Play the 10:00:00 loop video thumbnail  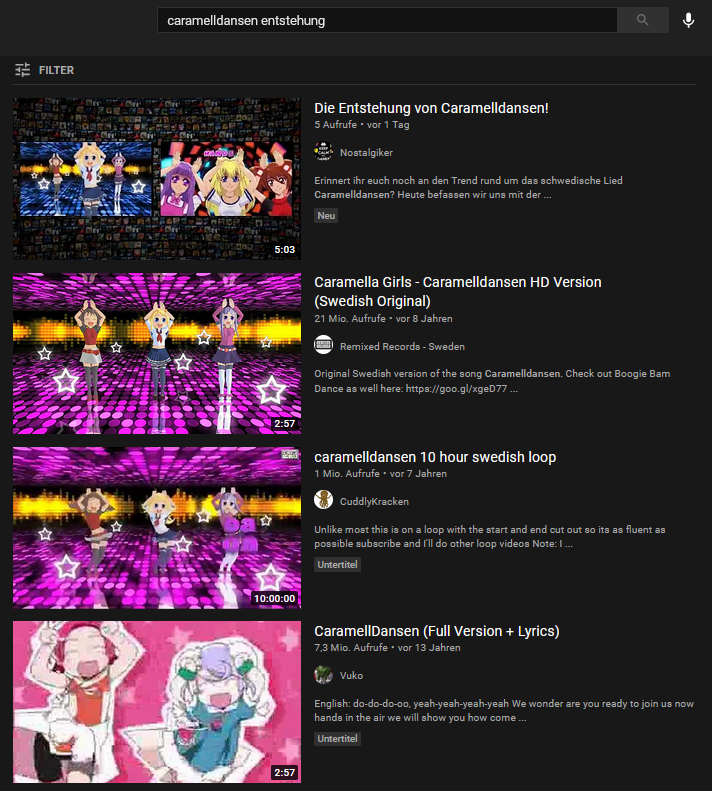[157, 528]
